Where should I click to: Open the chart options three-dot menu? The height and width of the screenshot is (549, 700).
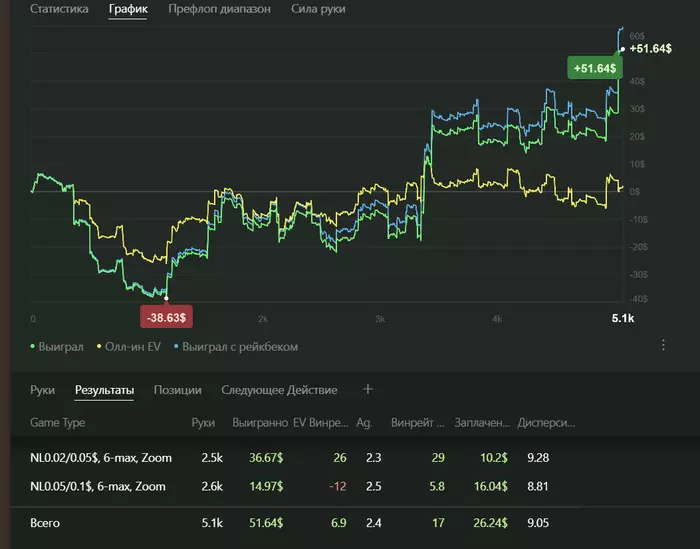click(x=663, y=345)
